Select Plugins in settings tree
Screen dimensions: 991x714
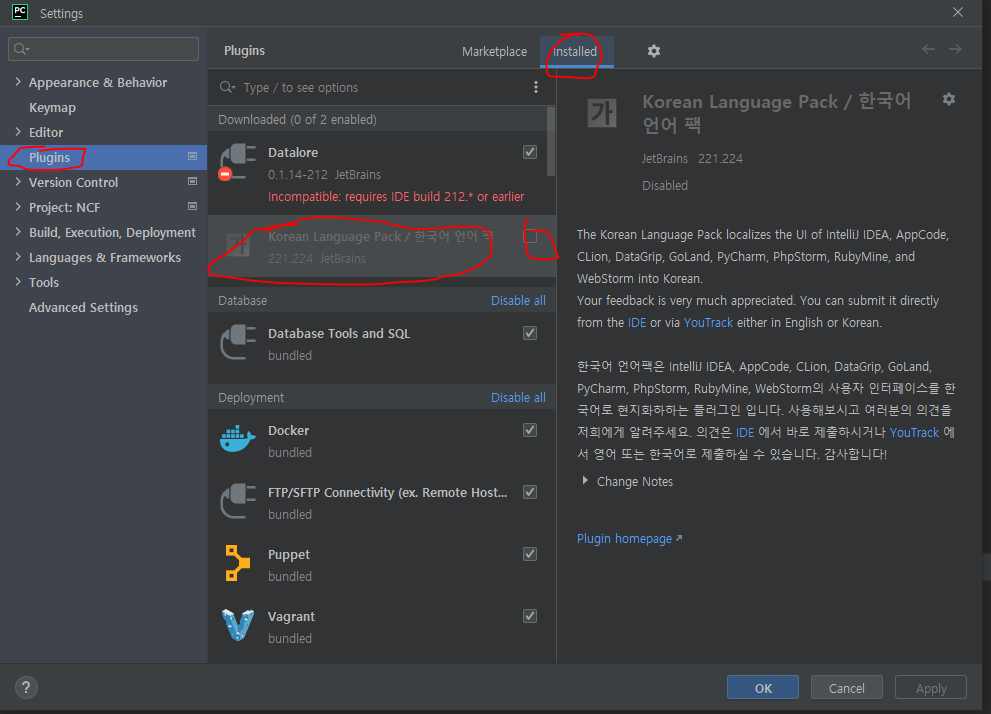pos(49,157)
